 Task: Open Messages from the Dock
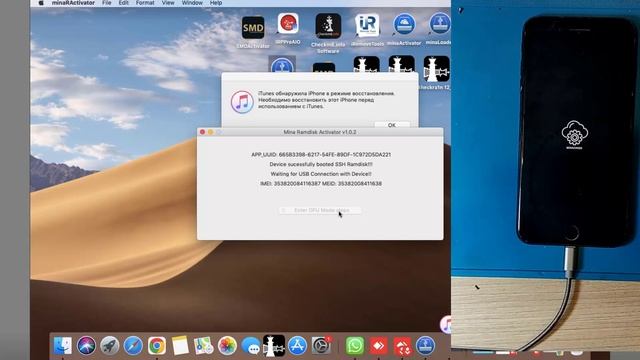[x=251, y=347]
